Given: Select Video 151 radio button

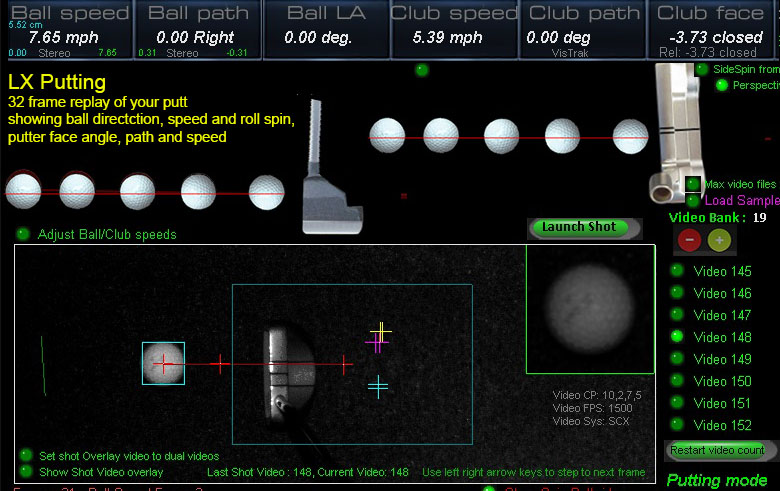Looking at the screenshot, I should pyautogui.click(x=677, y=402).
